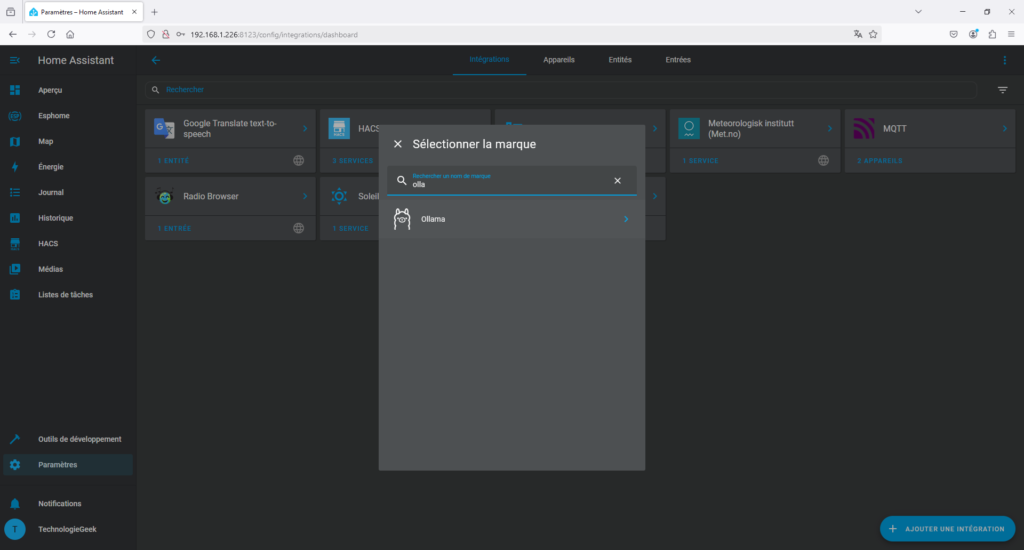Open the Map sidebar item
1024x550 pixels.
click(45, 141)
